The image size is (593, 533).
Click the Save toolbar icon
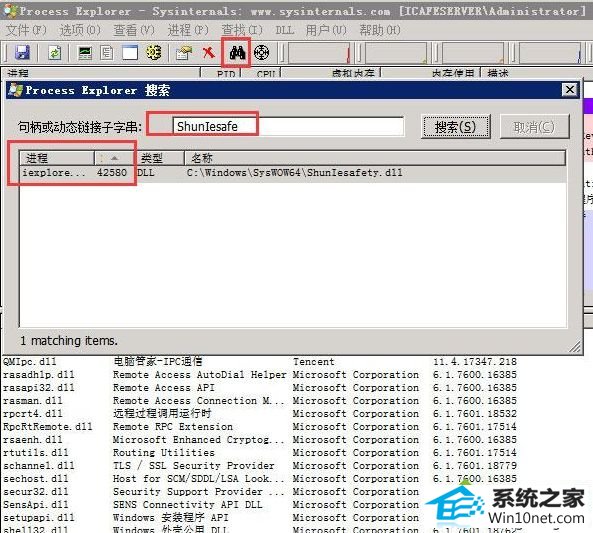tap(22, 52)
